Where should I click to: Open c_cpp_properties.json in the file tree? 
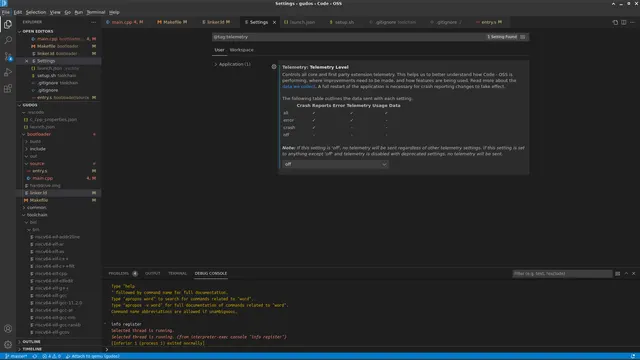(53, 120)
